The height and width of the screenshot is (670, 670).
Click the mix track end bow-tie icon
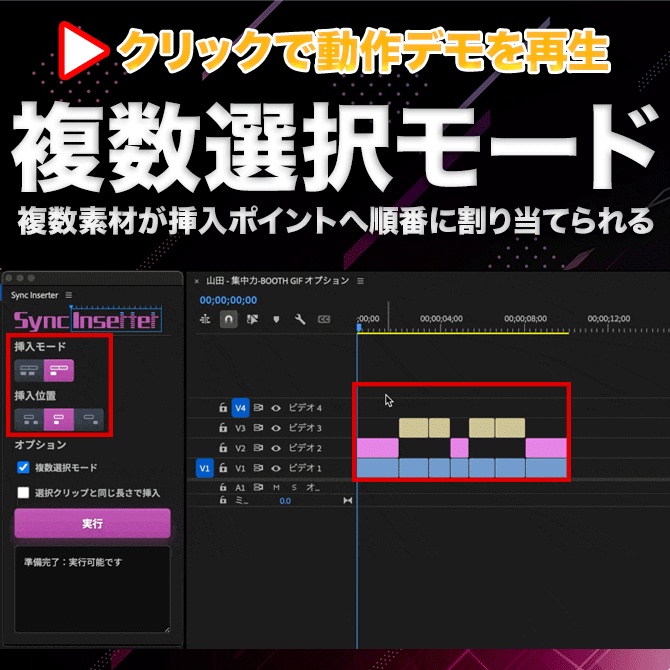pyautogui.click(x=348, y=500)
